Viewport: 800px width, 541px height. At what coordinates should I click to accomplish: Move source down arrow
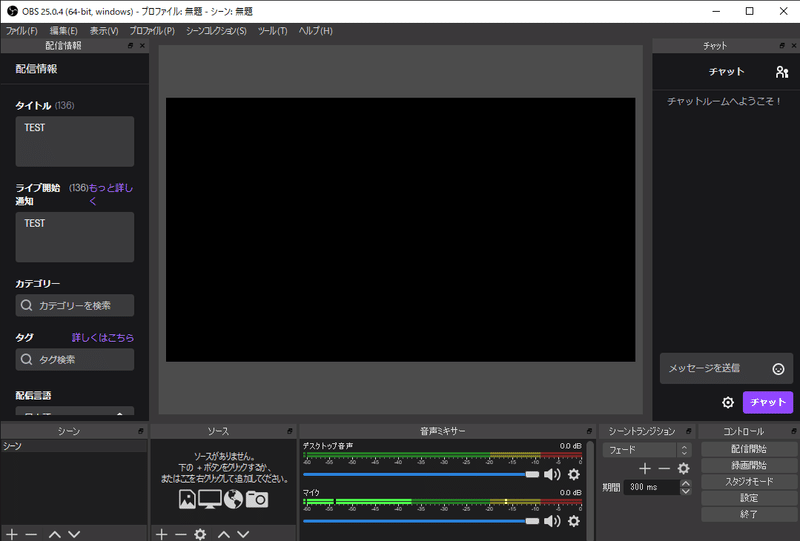pos(243,534)
